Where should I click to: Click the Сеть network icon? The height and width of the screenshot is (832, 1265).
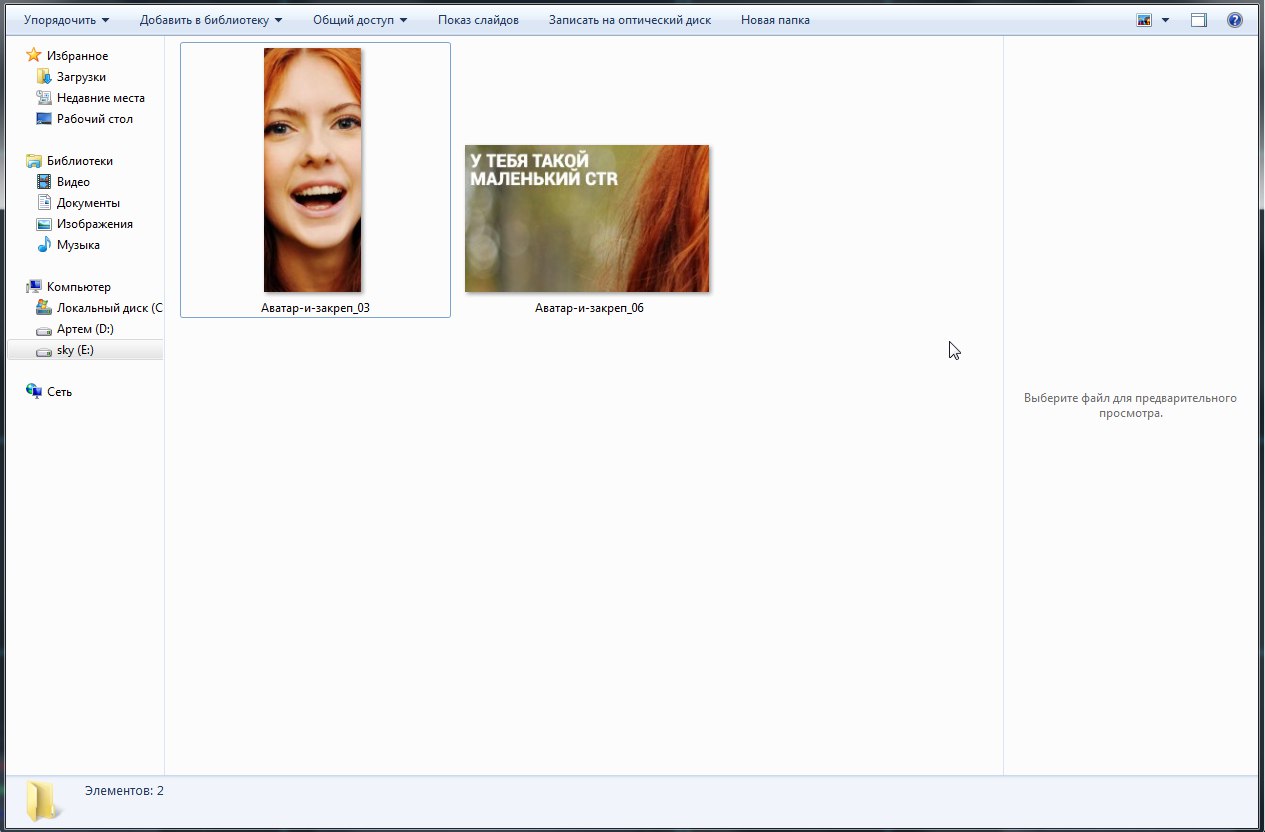pos(34,392)
